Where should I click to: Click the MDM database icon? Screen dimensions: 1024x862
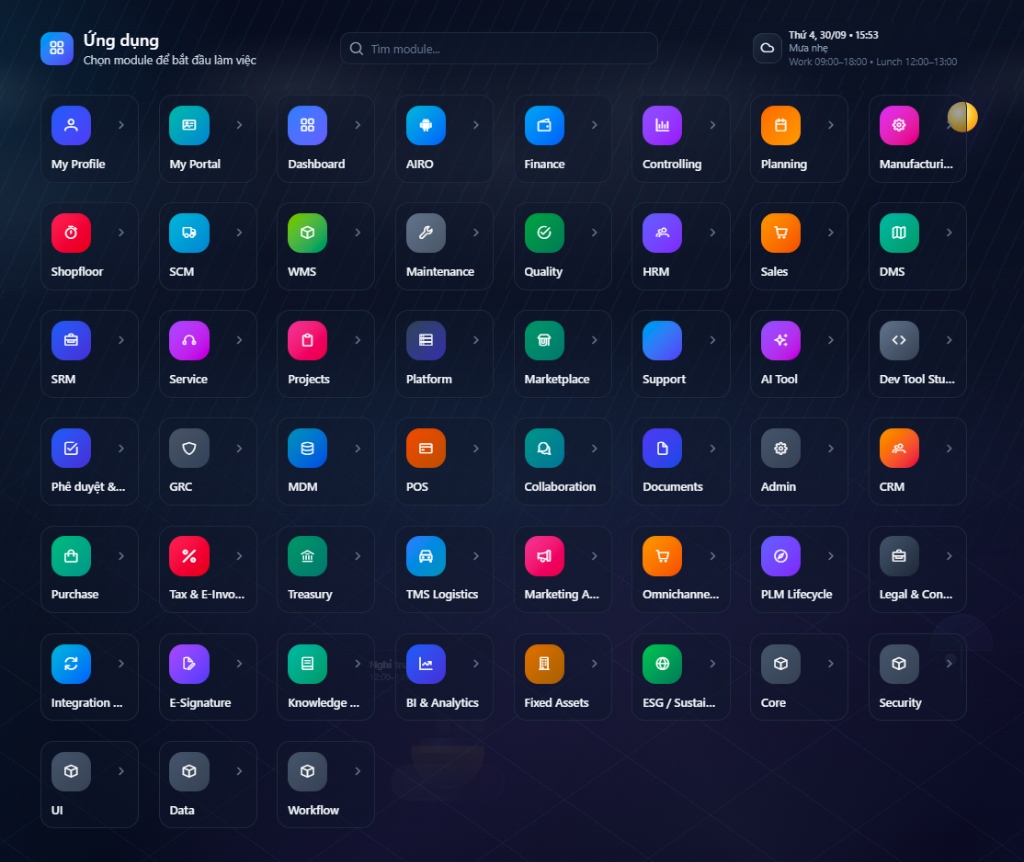[x=308, y=448]
